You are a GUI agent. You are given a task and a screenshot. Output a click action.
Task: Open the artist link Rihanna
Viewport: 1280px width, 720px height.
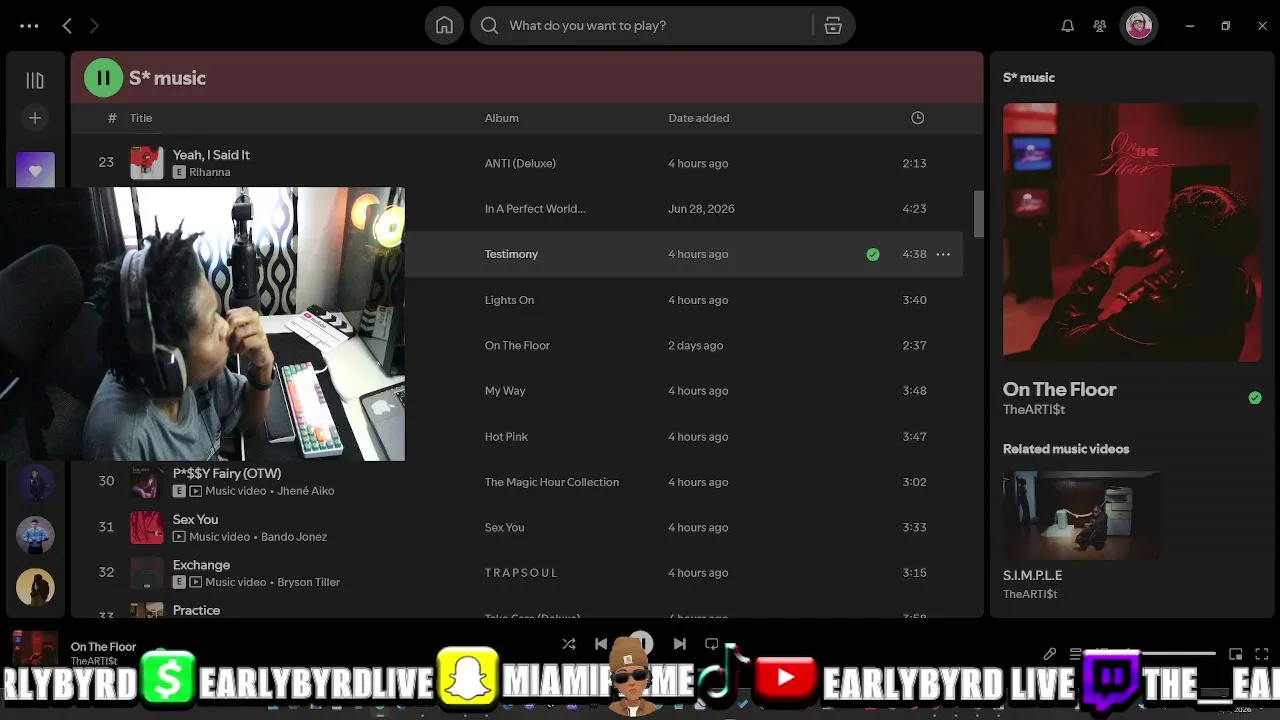(x=209, y=172)
